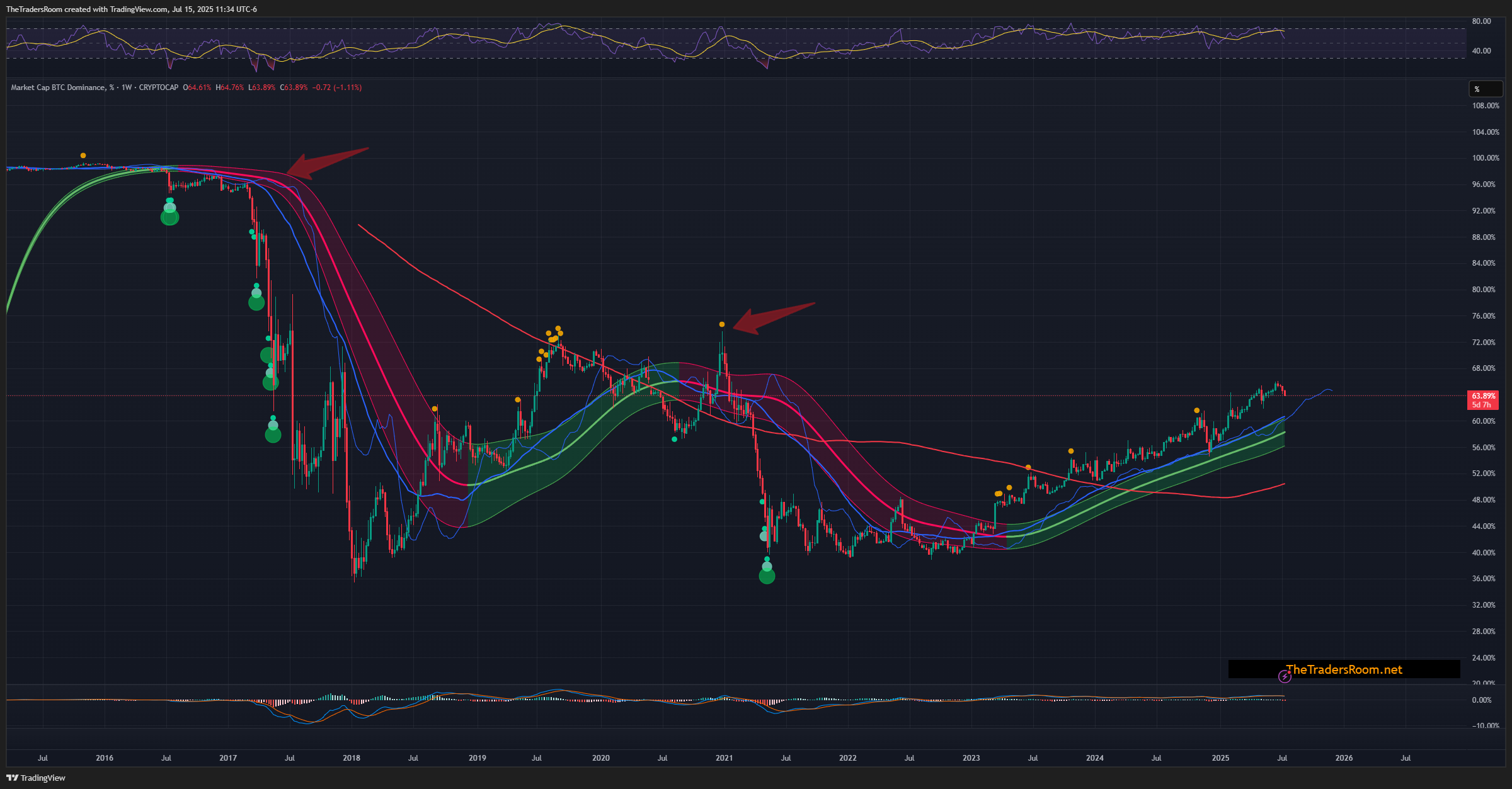The image size is (1512, 789).
Task: Click the orange dot near late 2015 price line
Action: 83,156
